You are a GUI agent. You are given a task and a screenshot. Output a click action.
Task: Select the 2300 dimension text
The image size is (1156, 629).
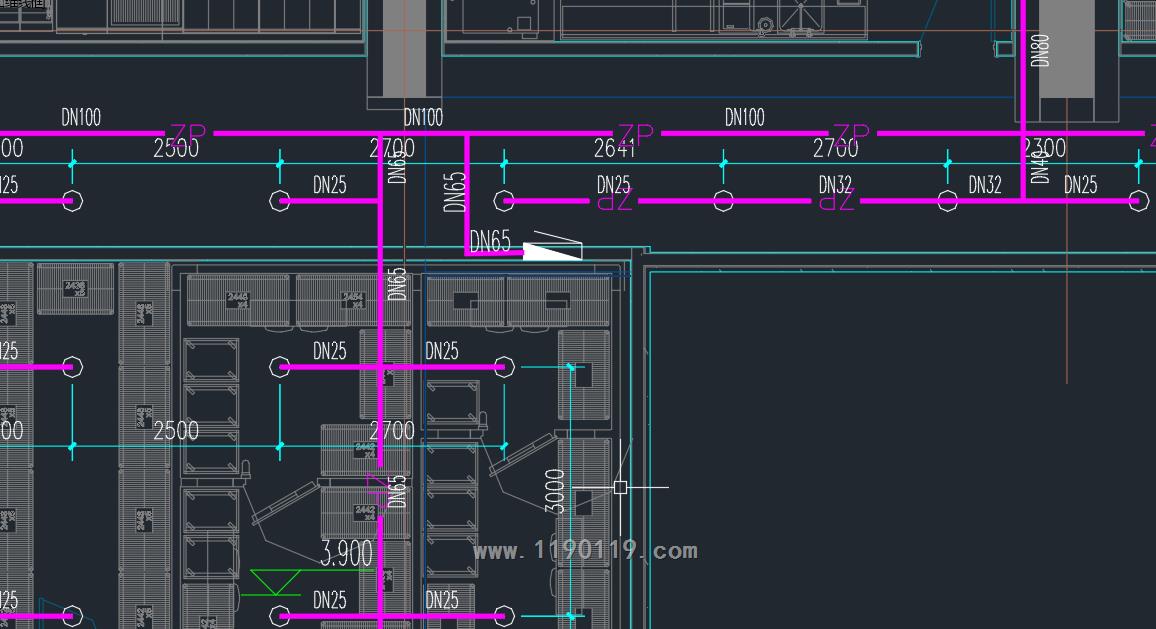point(1044,149)
